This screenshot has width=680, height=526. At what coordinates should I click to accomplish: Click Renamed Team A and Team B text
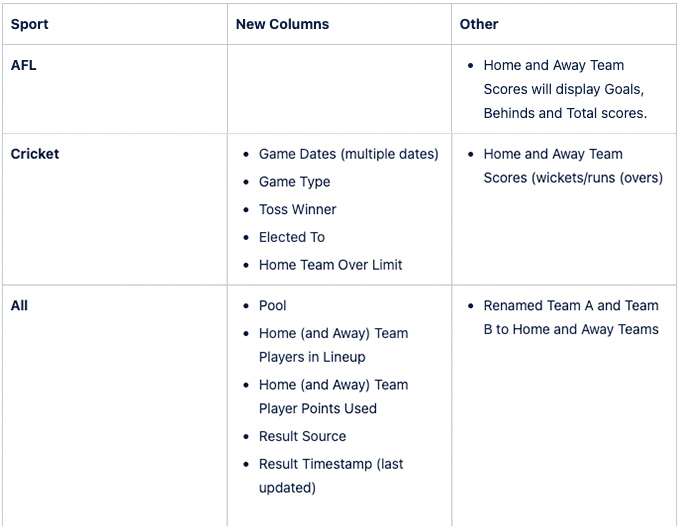tap(571, 317)
